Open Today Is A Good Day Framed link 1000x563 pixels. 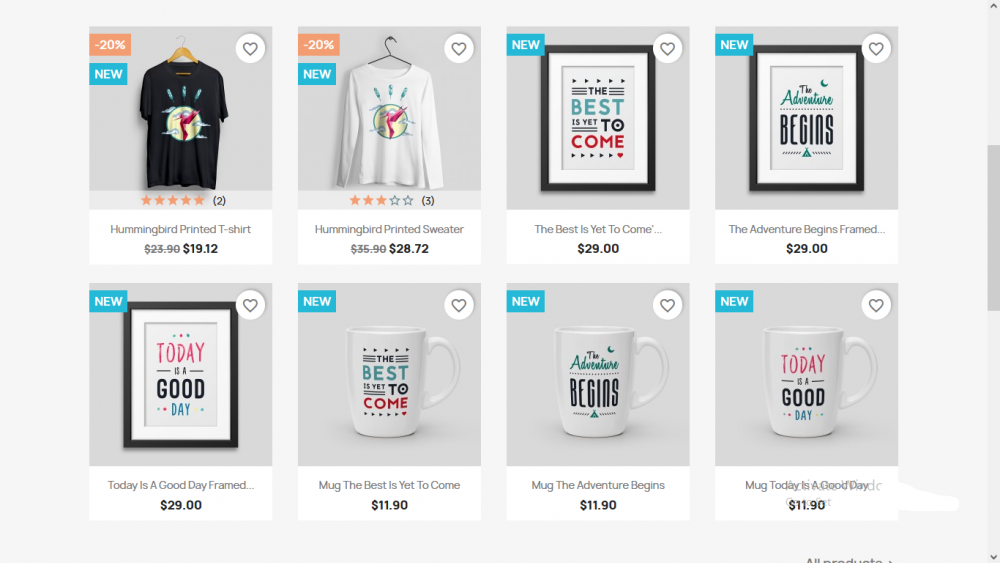click(180, 485)
